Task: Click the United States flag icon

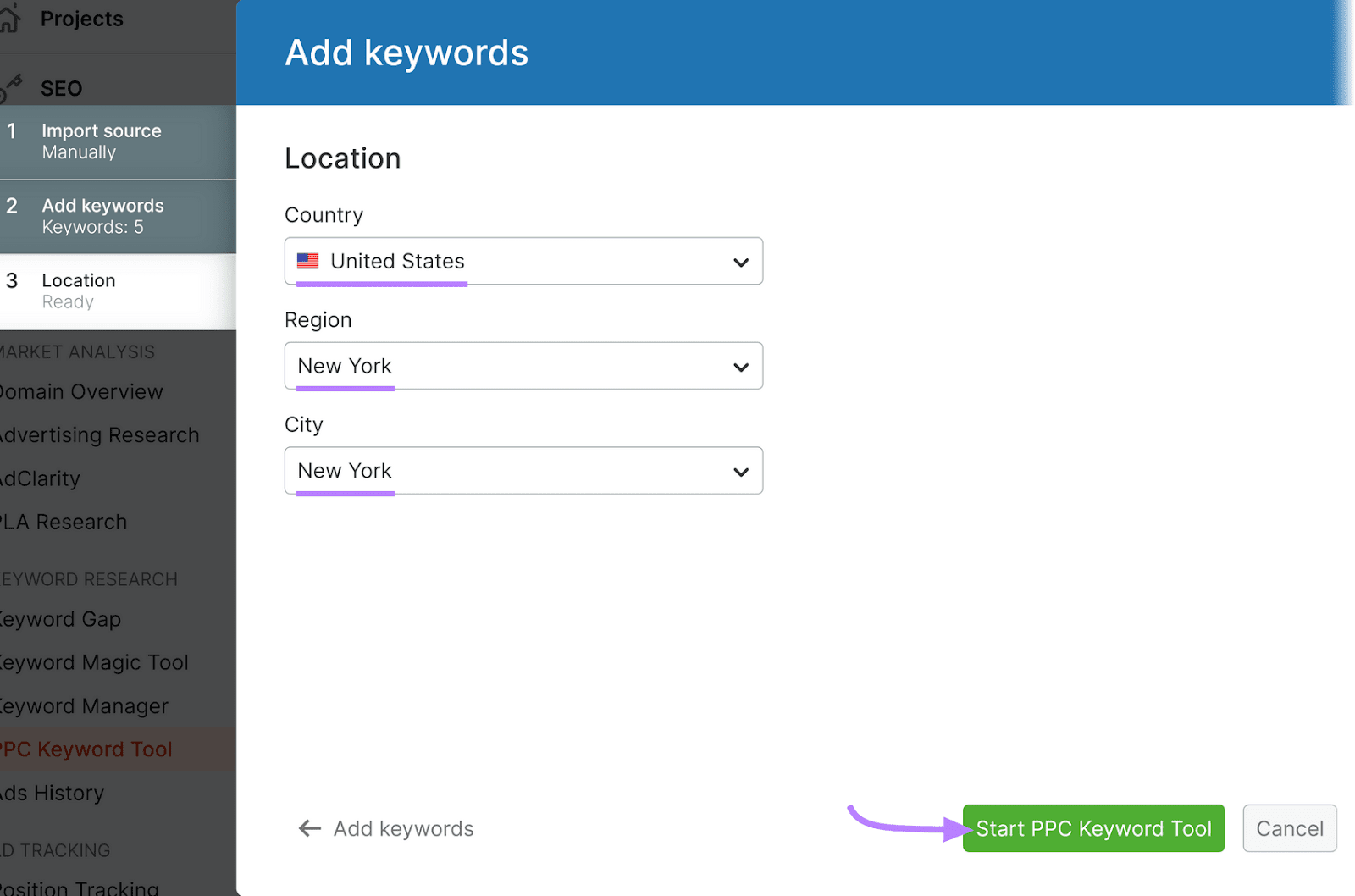Action: click(x=308, y=261)
